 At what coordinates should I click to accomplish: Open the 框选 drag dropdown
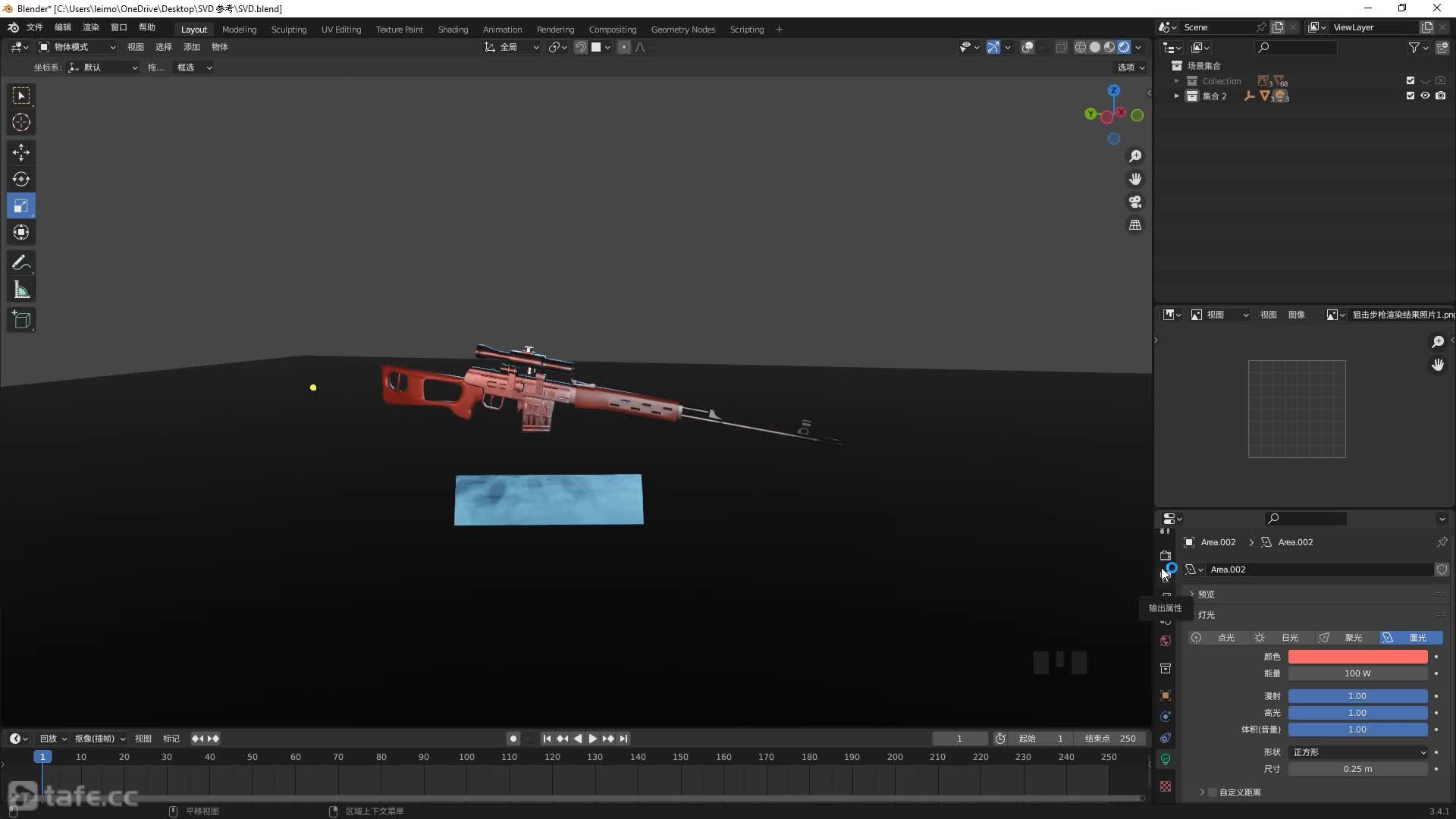(194, 67)
